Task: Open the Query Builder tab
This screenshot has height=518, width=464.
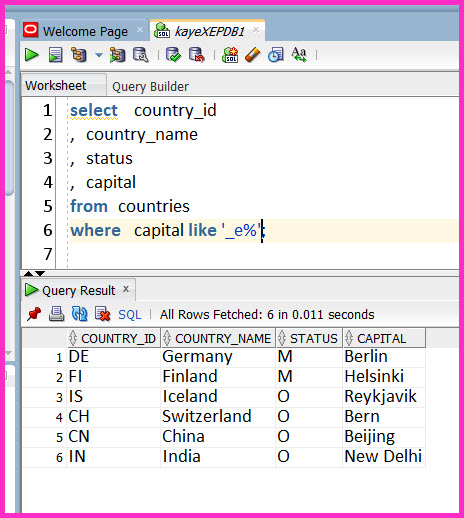Action: tap(150, 87)
